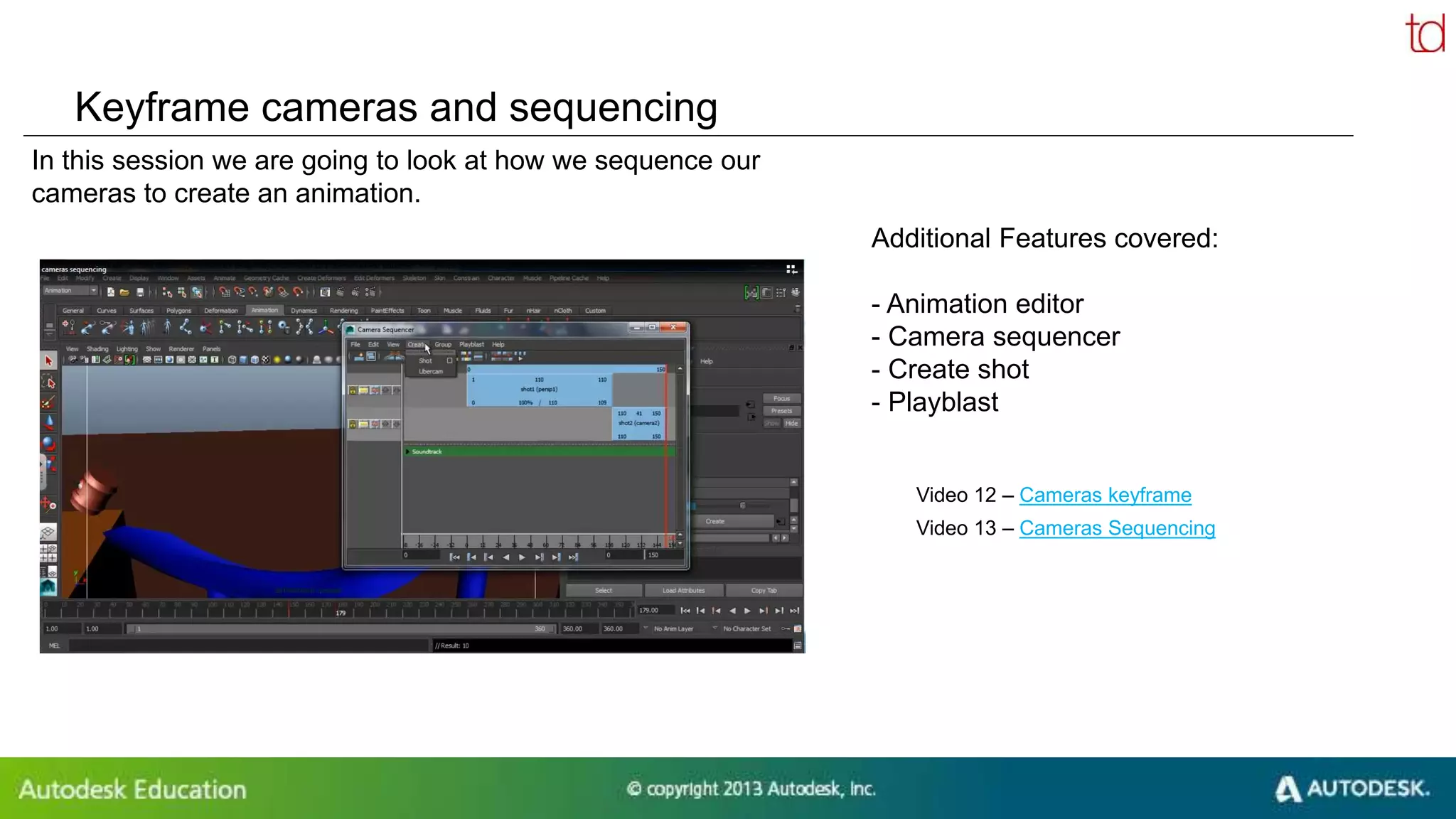Click the Rotate tool in toolbox
The width and height of the screenshot is (1456, 819).
pyautogui.click(x=48, y=444)
